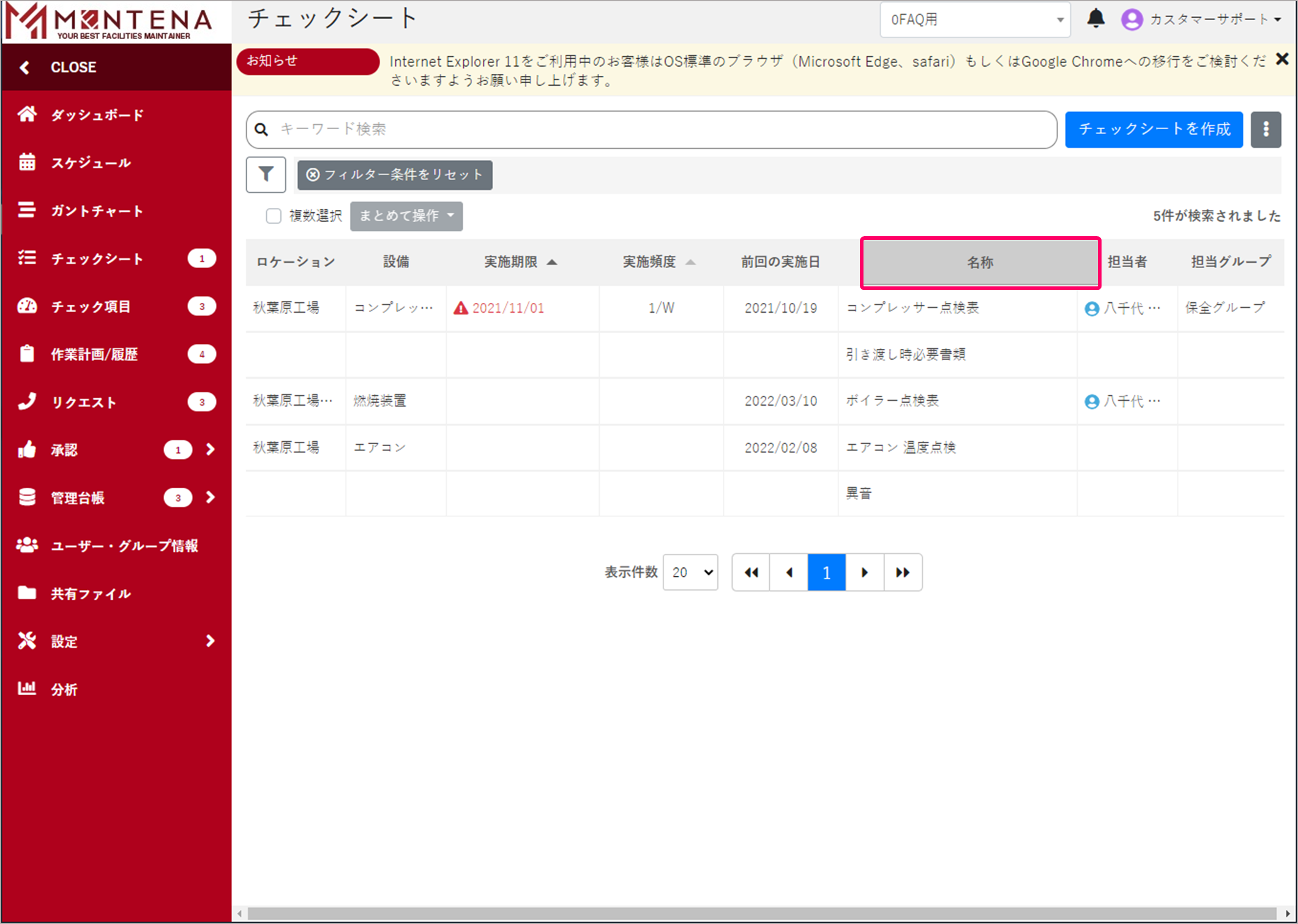Viewport: 1298px width, 924px height.
Task: Open 作業計画/履歴 in the sidebar
Action: [x=94, y=354]
